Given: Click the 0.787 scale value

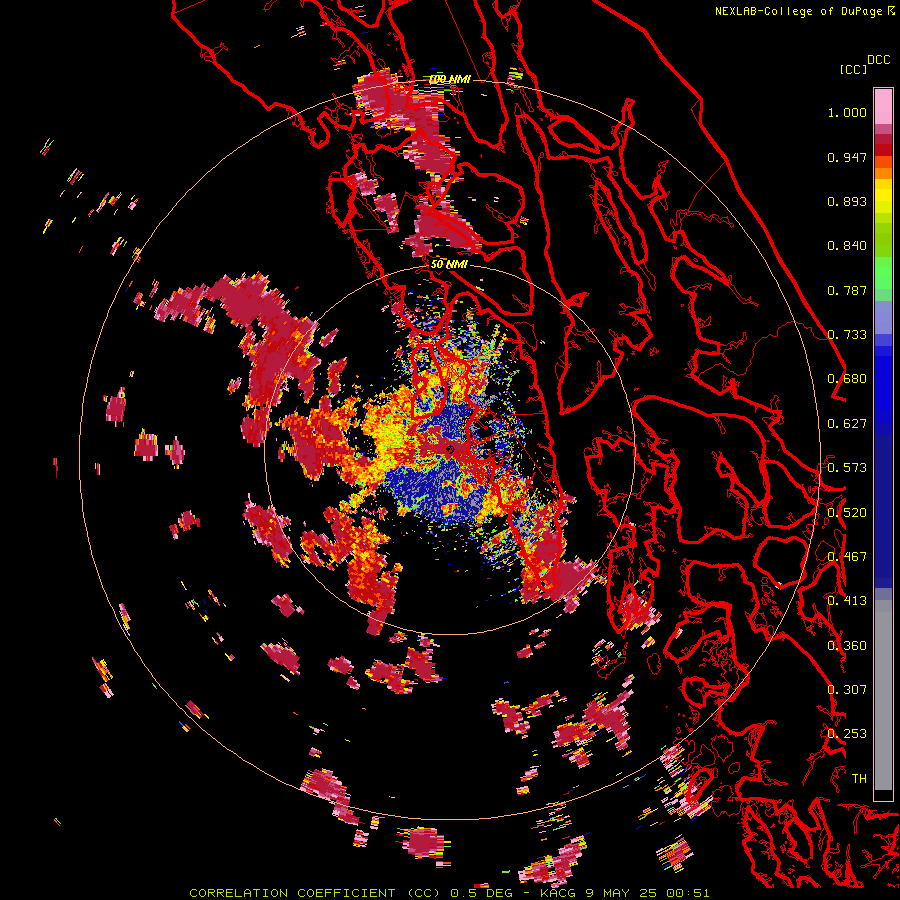Looking at the screenshot, I should tap(847, 290).
